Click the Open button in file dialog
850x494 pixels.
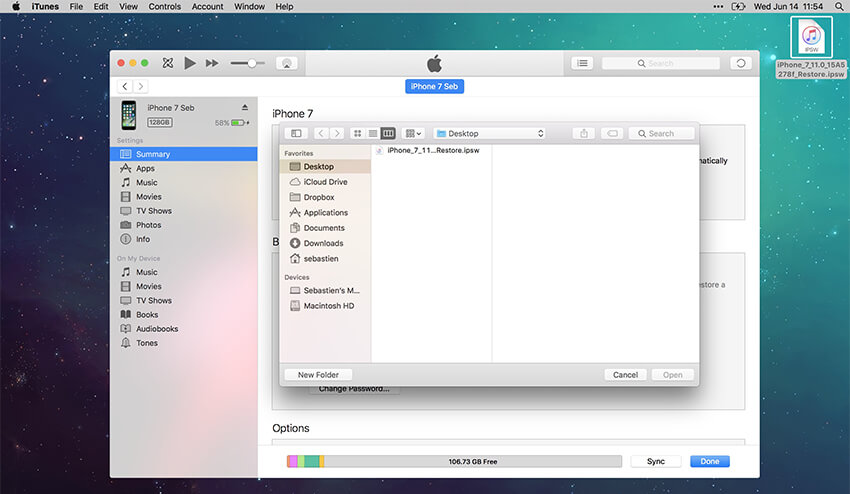click(673, 375)
